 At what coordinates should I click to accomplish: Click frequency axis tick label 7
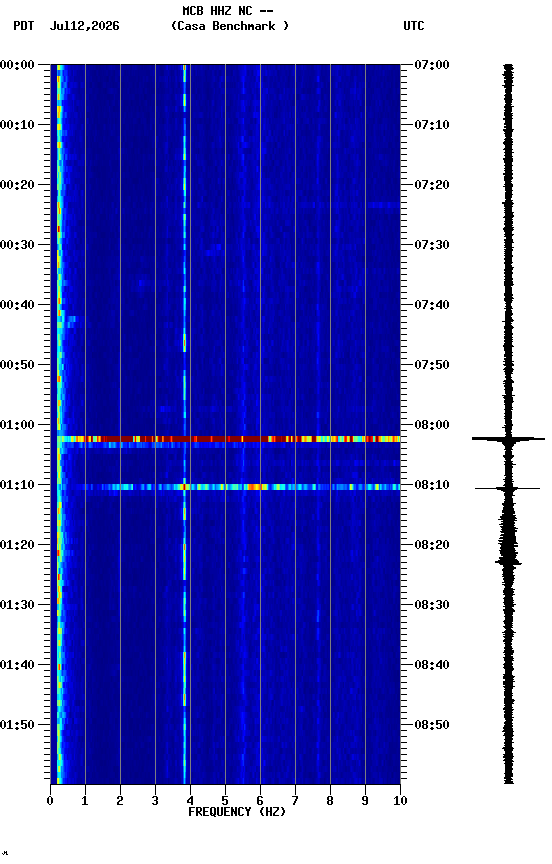pos(295,801)
